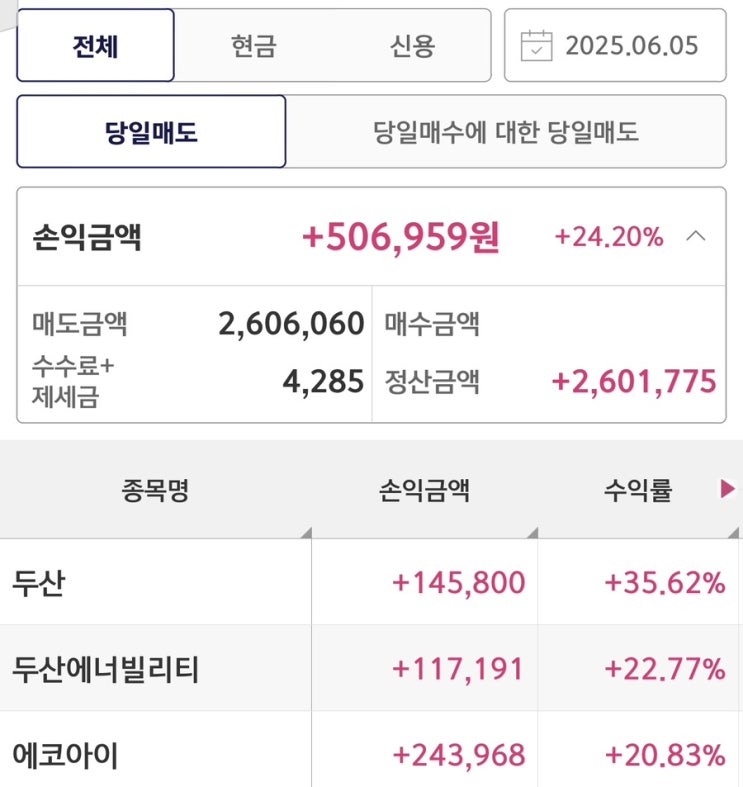Sort by 손익금액 column header
Screen dimensions: 743x787
(x=424, y=490)
